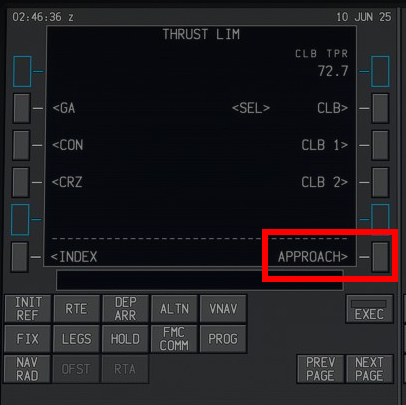Activate the EXEC key
This screenshot has width=406, height=405.
click(369, 309)
